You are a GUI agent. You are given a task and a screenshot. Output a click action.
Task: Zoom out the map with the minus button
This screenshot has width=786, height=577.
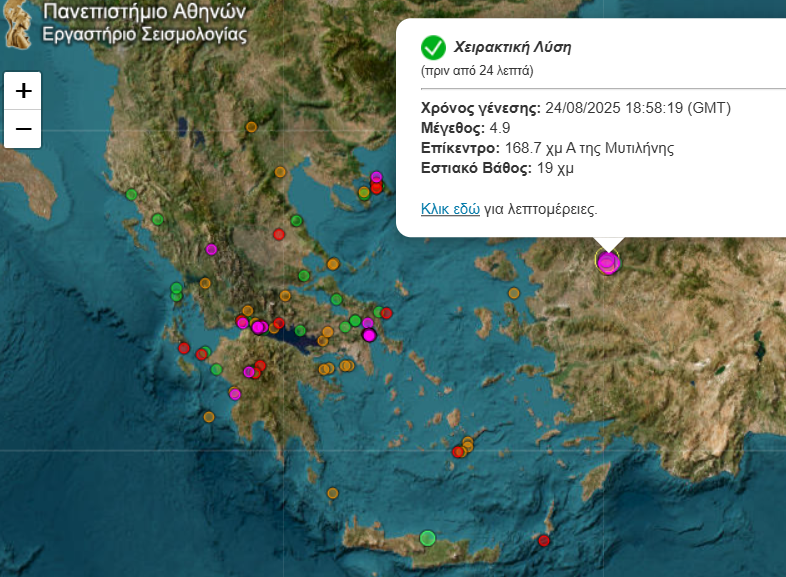point(23,129)
